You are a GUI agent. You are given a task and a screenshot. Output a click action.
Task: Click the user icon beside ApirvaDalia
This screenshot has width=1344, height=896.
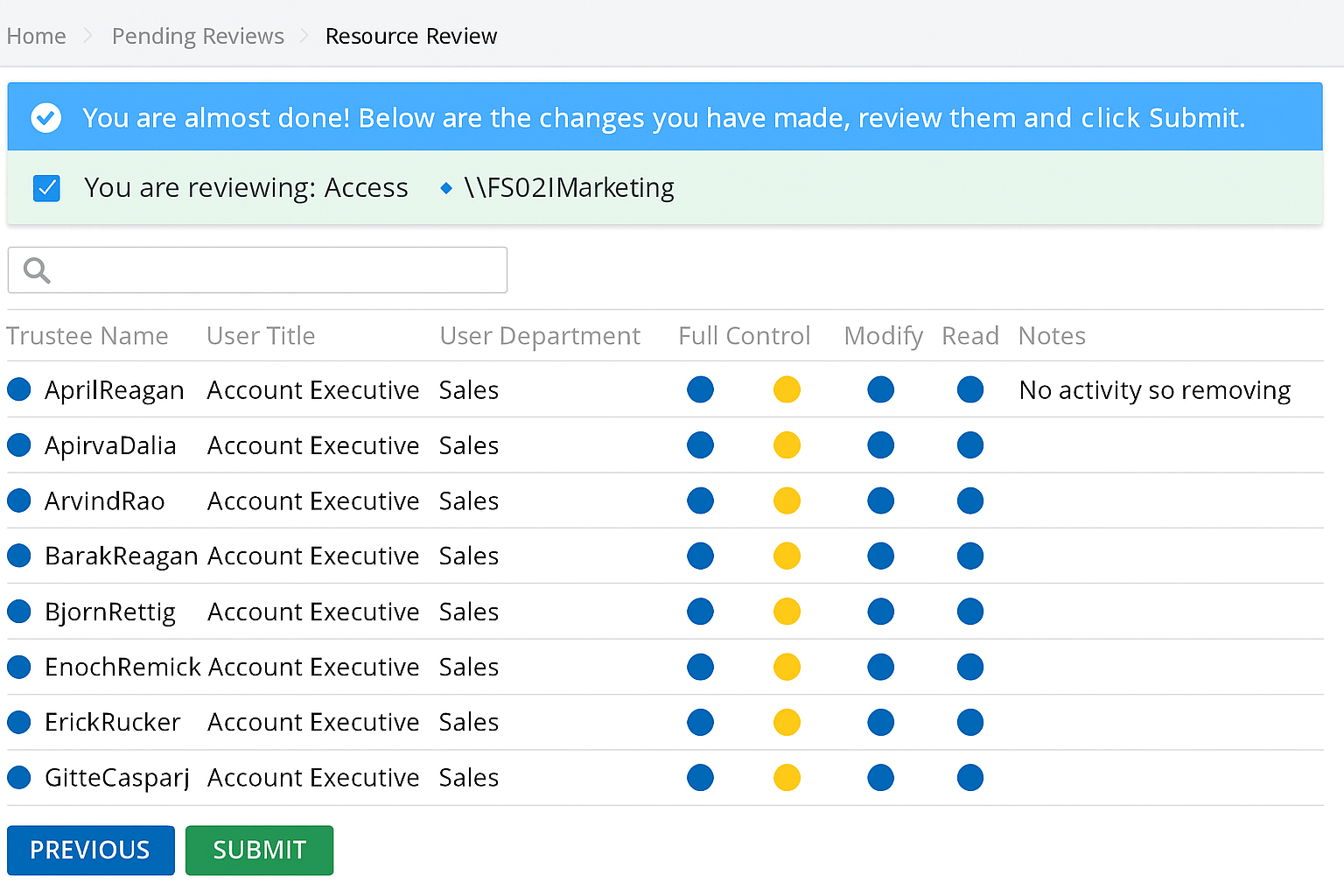pos(18,444)
